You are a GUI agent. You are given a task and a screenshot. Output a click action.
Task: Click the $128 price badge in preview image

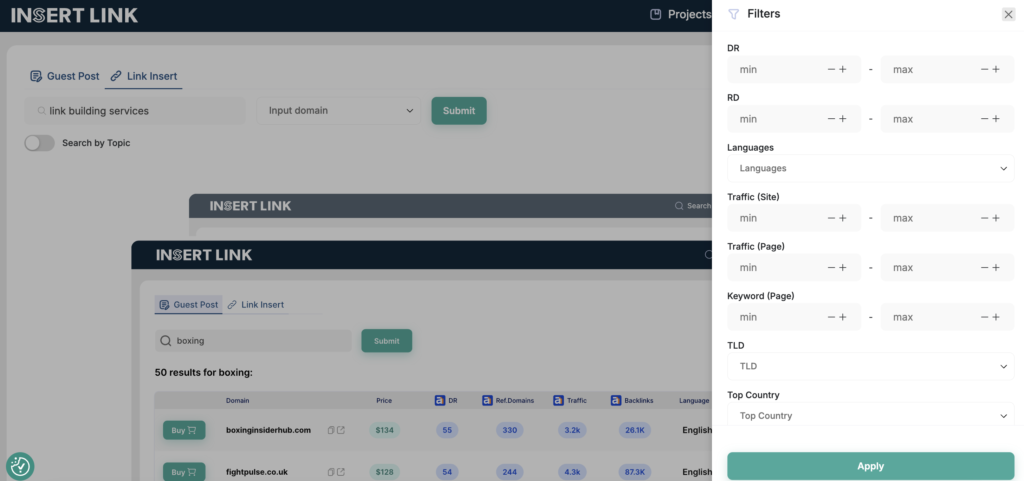pyautogui.click(x=385, y=472)
